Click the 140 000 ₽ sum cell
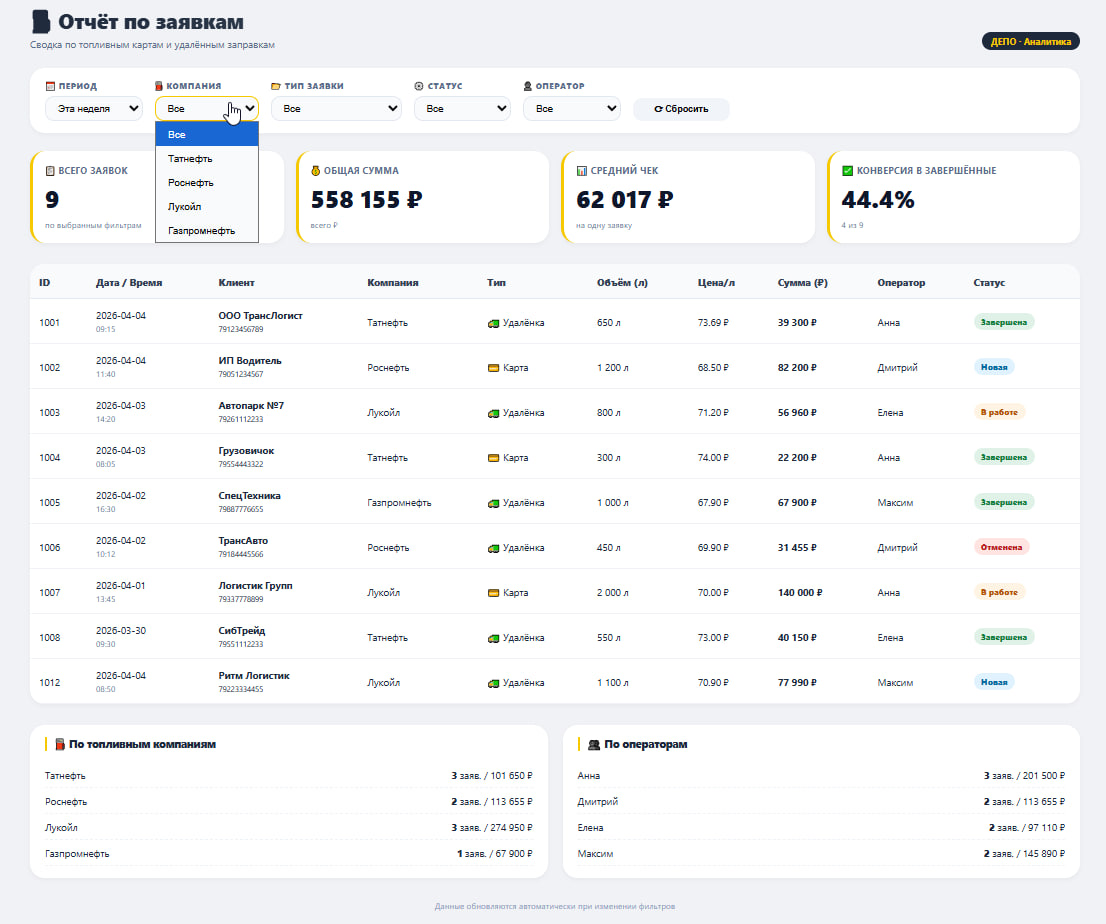 click(800, 593)
